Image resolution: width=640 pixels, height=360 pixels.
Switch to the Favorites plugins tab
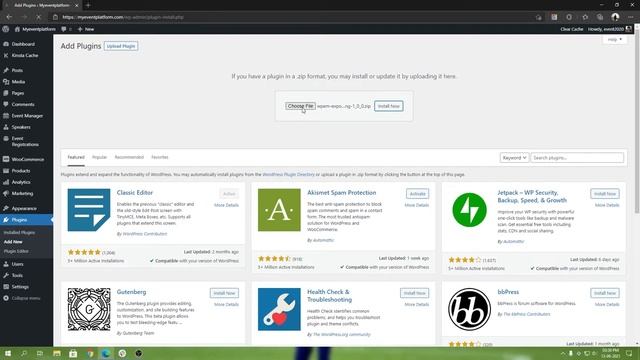point(160,157)
